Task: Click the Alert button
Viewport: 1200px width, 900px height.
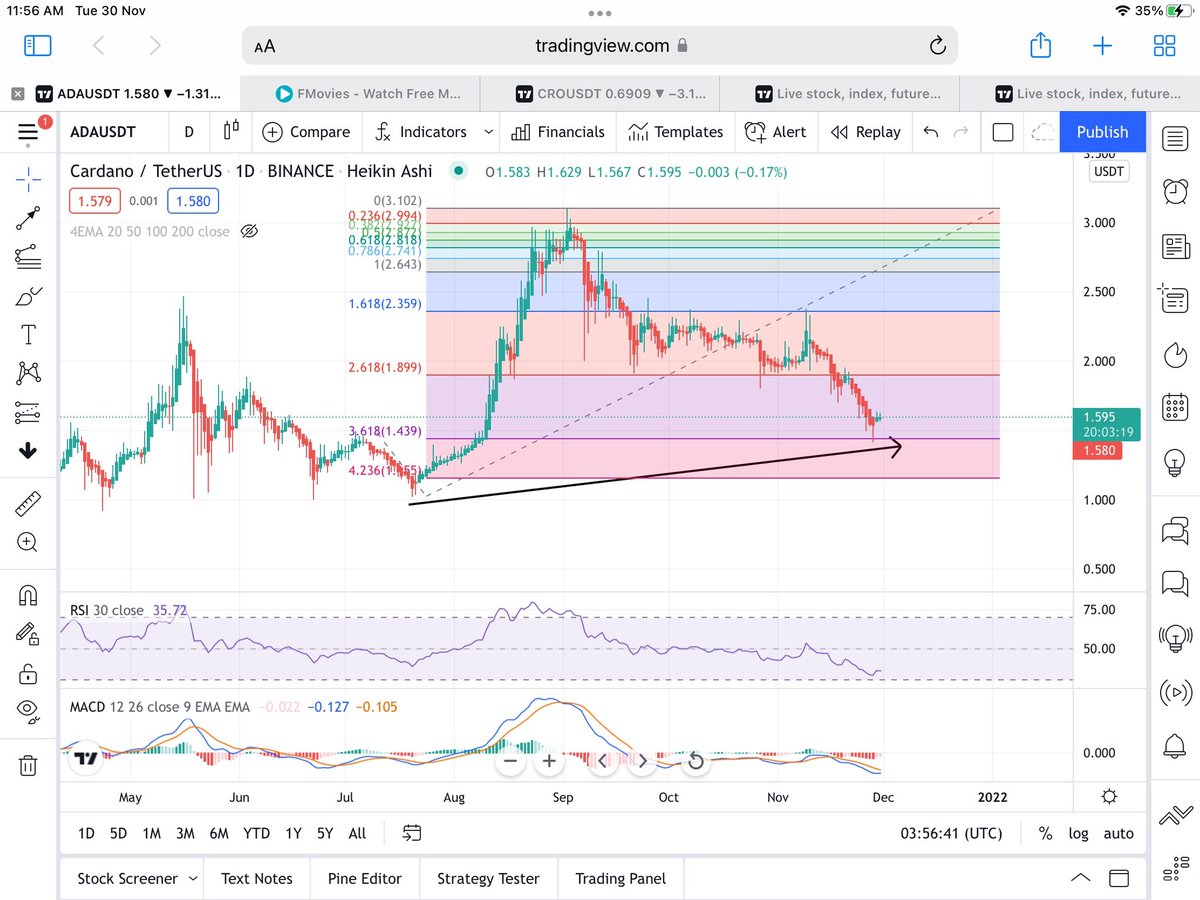Action: [776, 131]
